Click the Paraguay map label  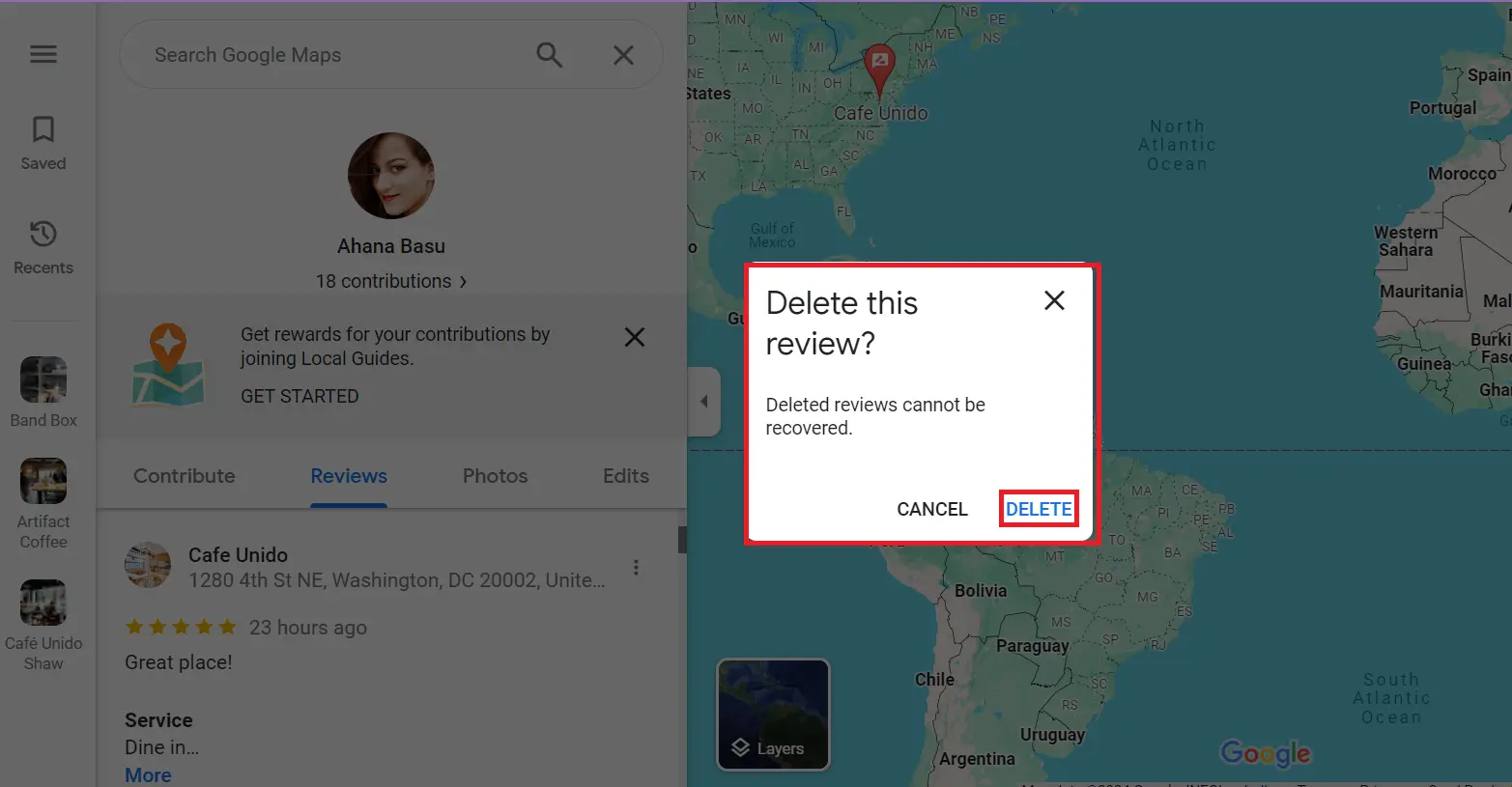coord(1032,646)
